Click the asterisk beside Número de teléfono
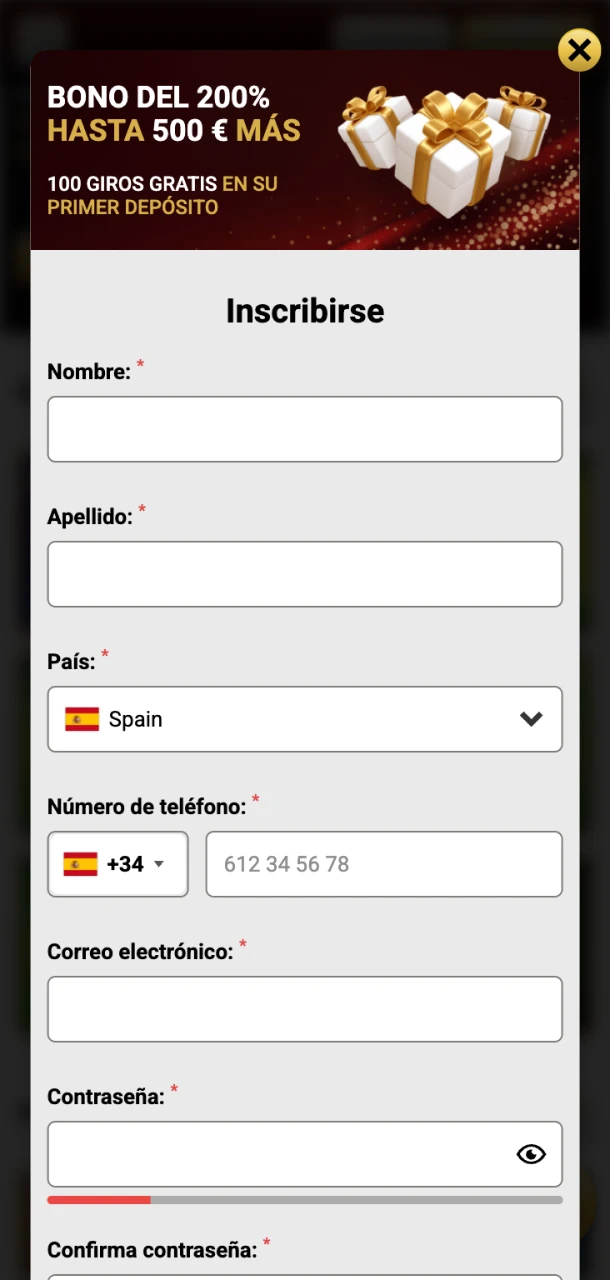The height and width of the screenshot is (1280, 610). (x=256, y=800)
